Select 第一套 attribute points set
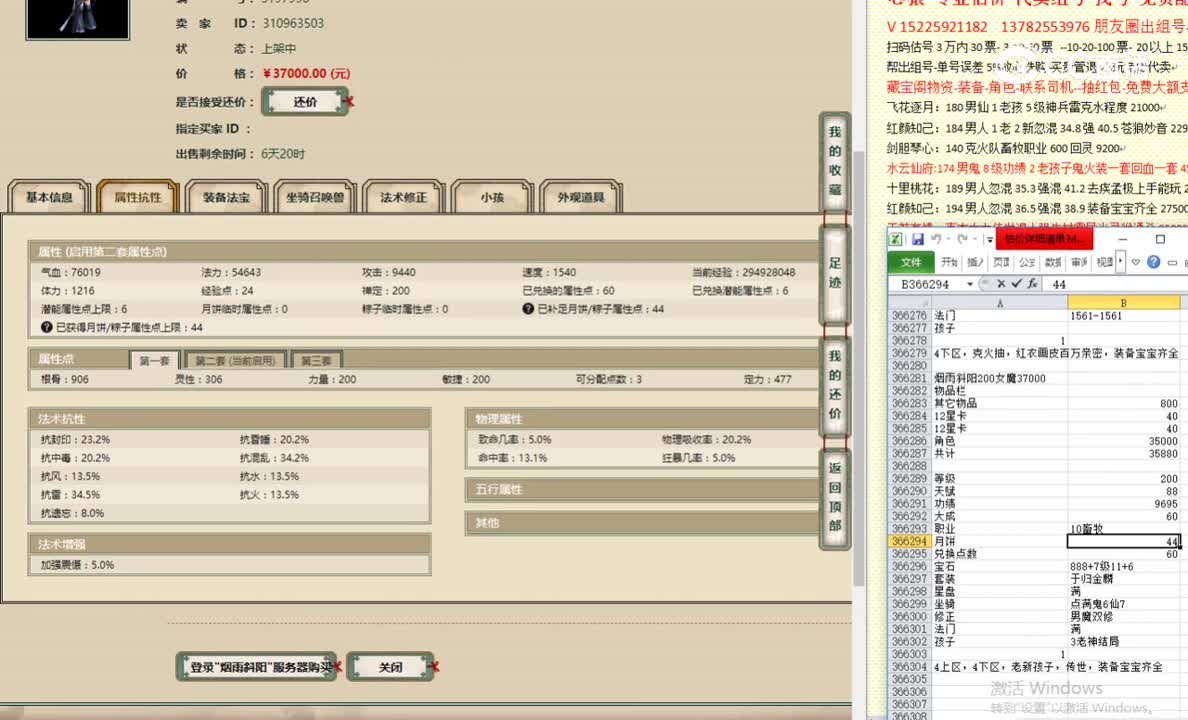 pyautogui.click(x=154, y=361)
